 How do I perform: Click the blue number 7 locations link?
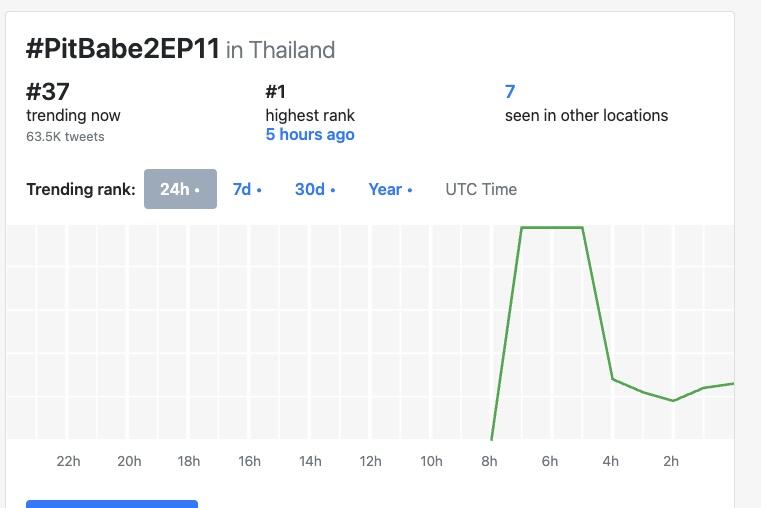coord(510,91)
